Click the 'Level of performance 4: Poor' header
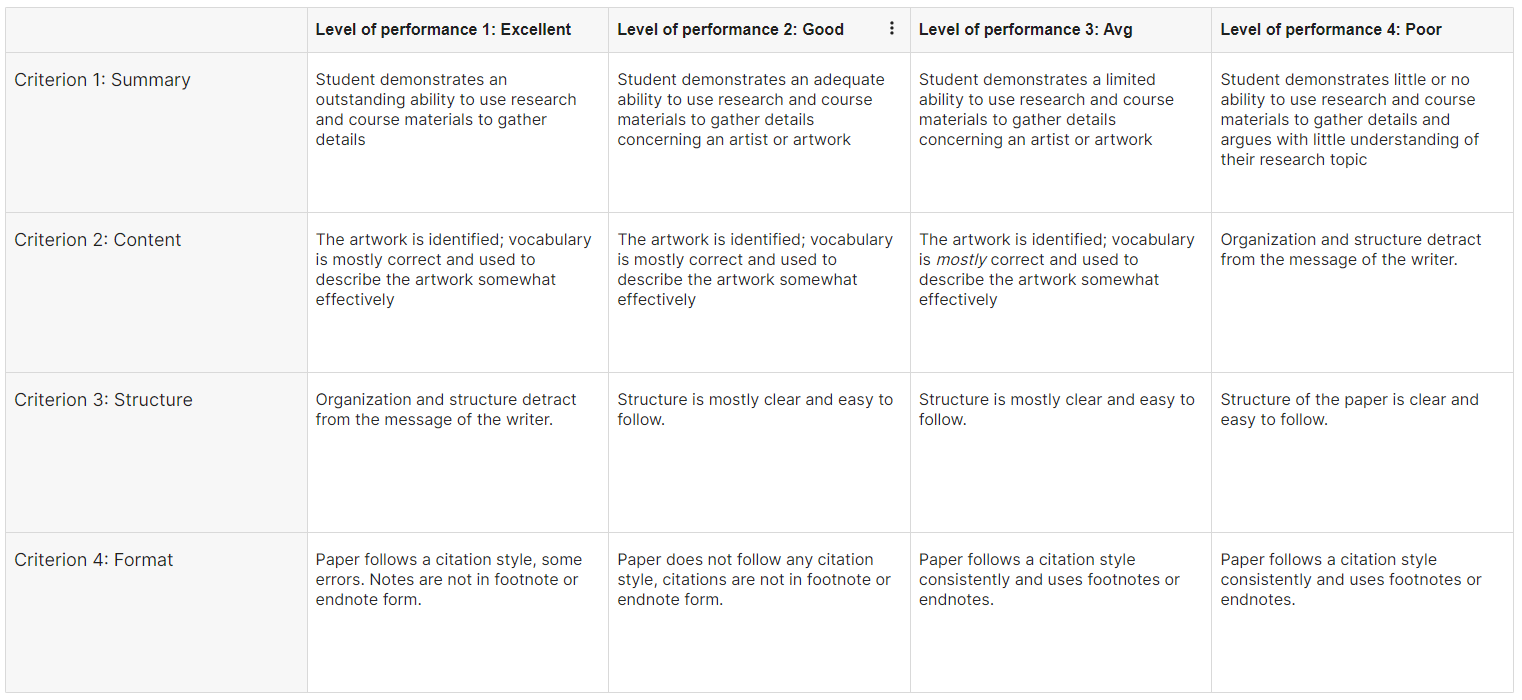 [1330, 30]
